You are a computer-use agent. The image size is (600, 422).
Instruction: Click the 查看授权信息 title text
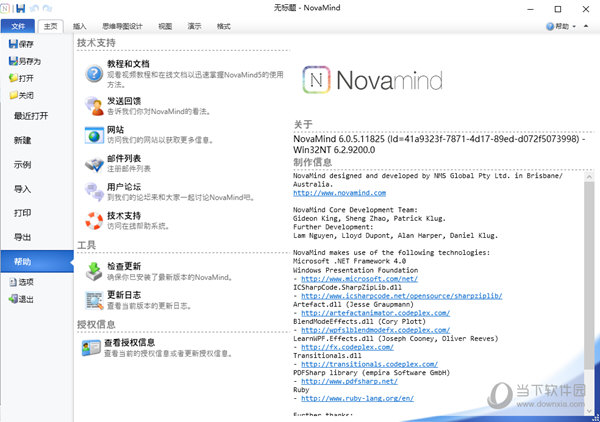(x=130, y=342)
